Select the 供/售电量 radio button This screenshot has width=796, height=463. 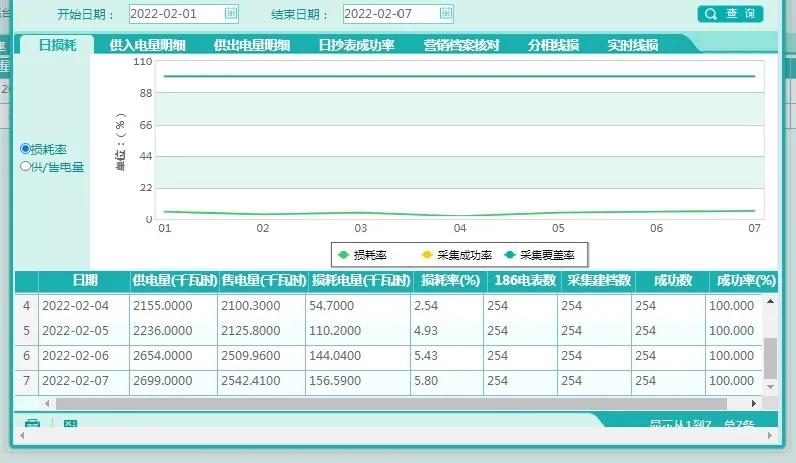[x=25, y=166]
